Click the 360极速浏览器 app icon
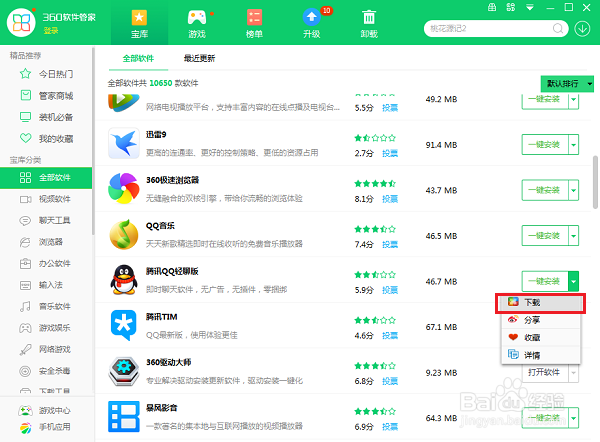This screenshot has height=442, width=600. pos(124,189)
